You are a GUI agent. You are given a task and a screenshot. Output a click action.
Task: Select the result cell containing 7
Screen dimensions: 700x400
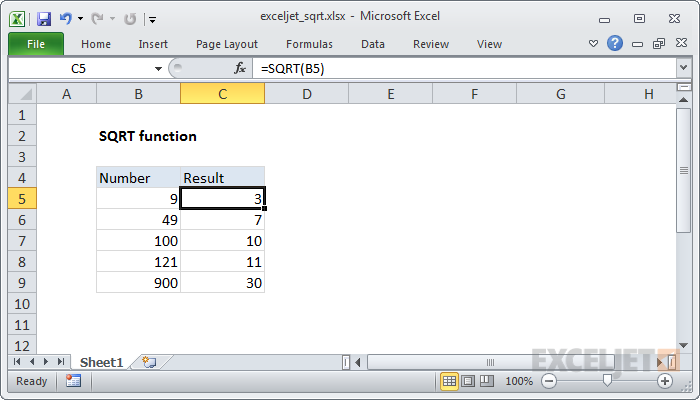[x=222, y=220]
